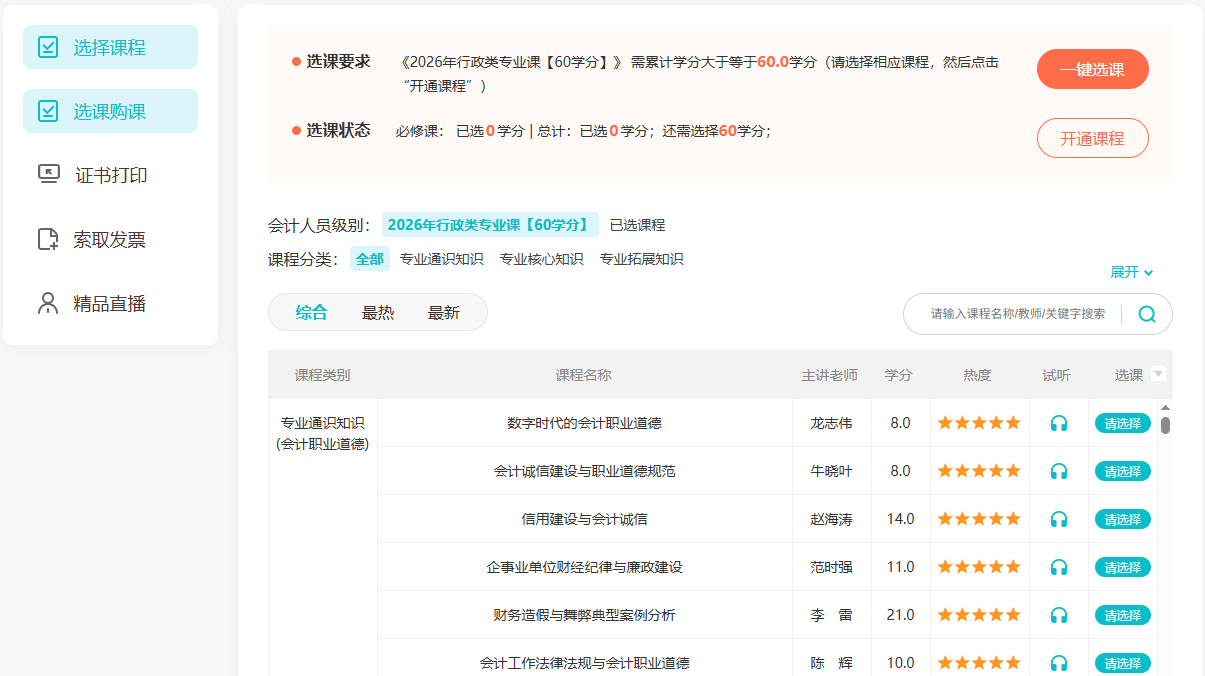Click the course title 信用建设与会计诚信

click(584, 519)
